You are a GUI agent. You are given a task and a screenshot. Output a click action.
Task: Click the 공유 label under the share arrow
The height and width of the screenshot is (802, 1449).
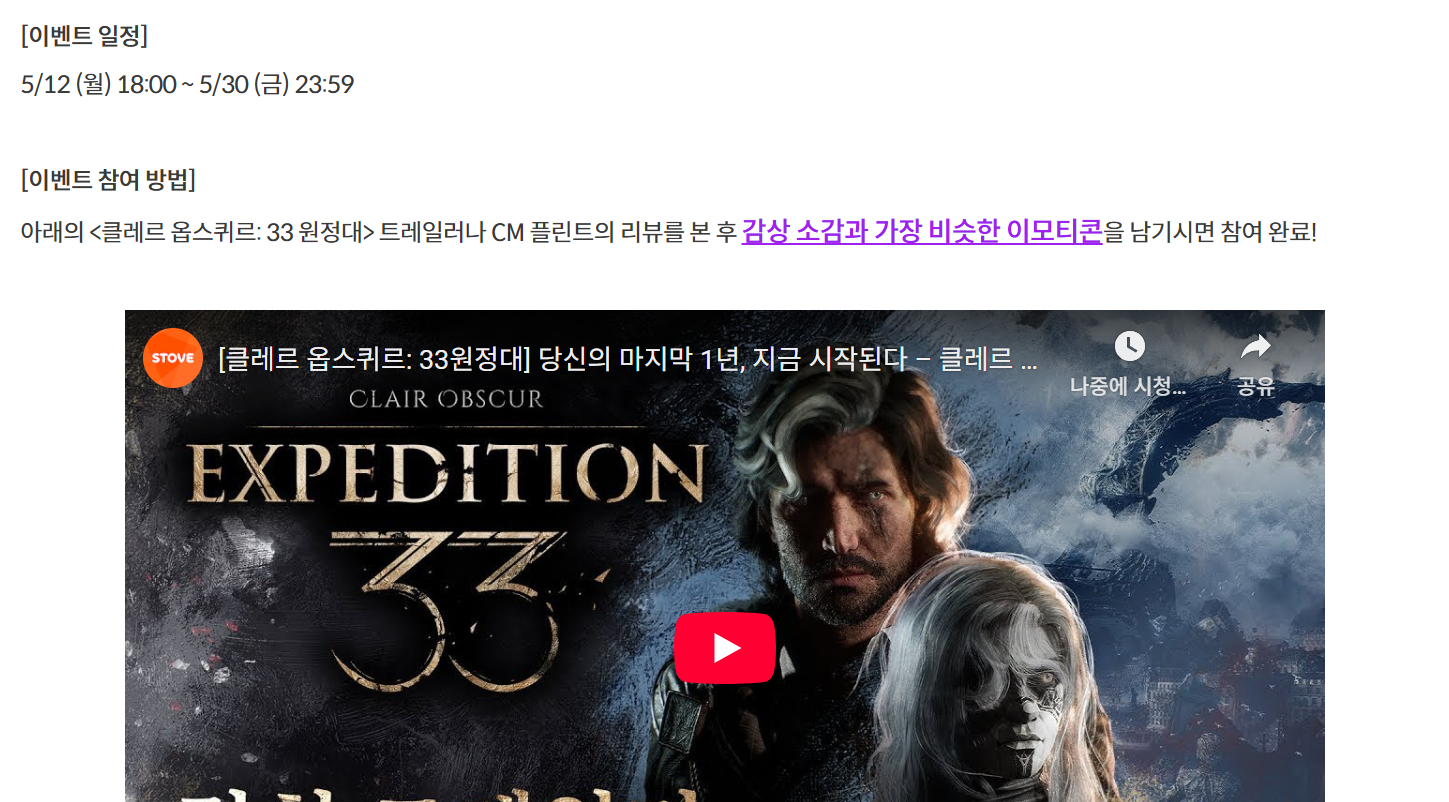(1255, 387)
